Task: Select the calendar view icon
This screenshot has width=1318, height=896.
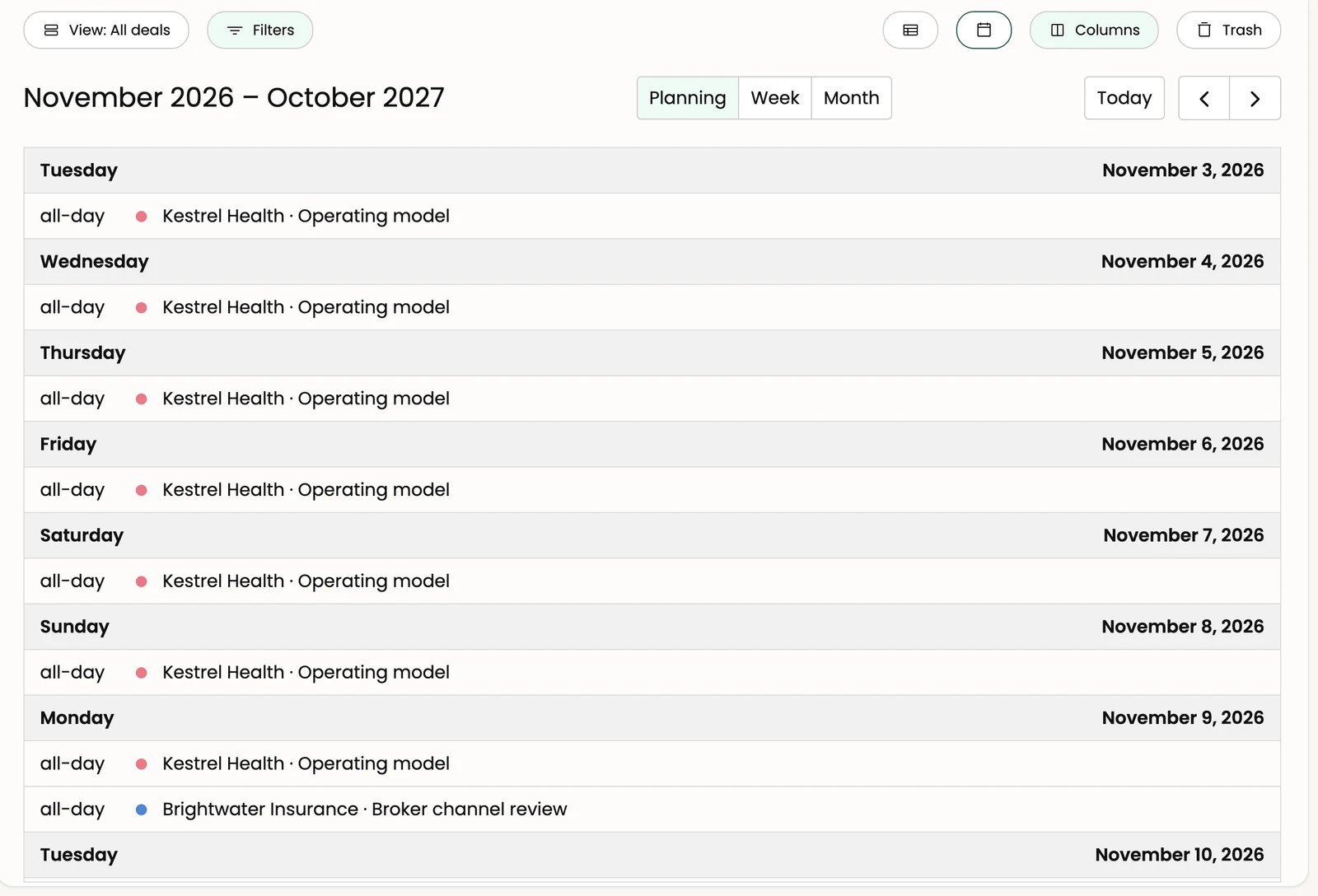Action: (984, 30)
